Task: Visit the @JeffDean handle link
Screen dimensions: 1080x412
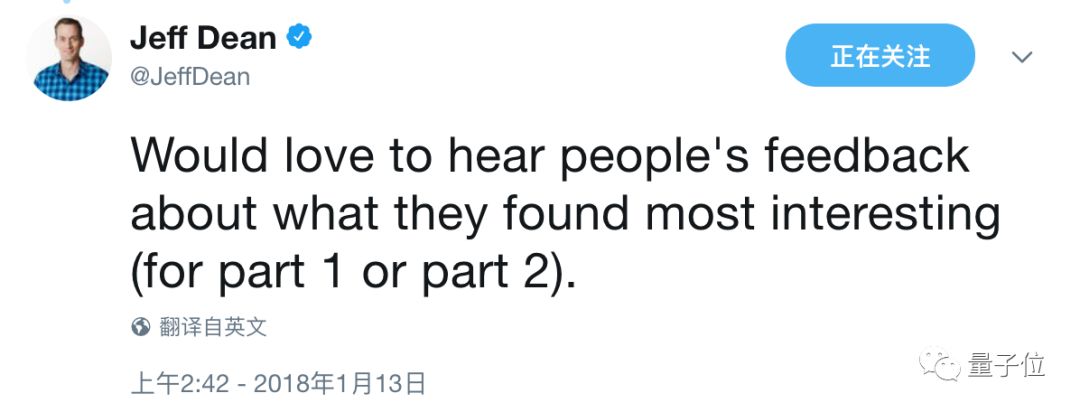Action: point(189,76)
